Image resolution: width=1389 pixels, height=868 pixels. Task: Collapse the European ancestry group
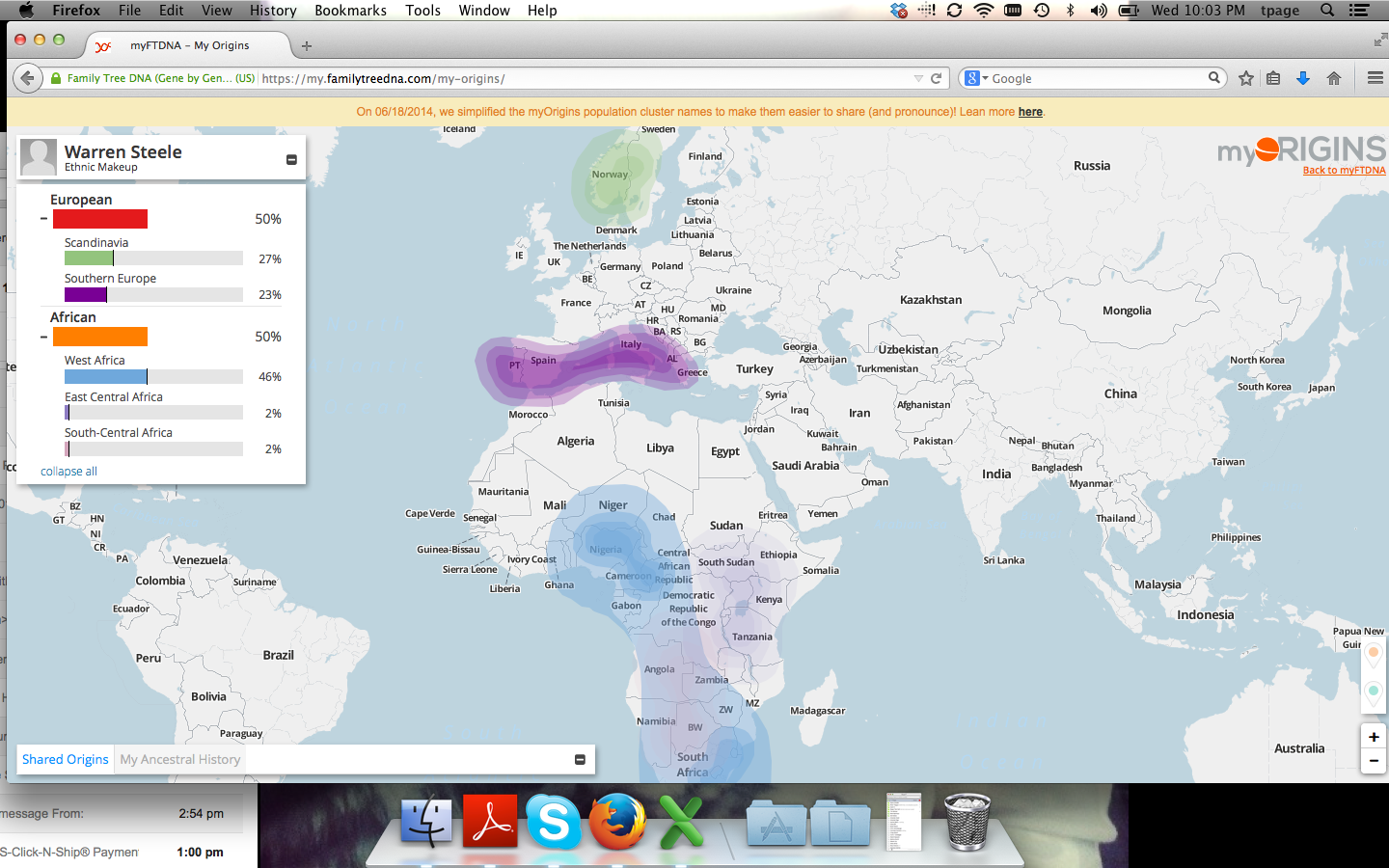(x=43, y=219)
